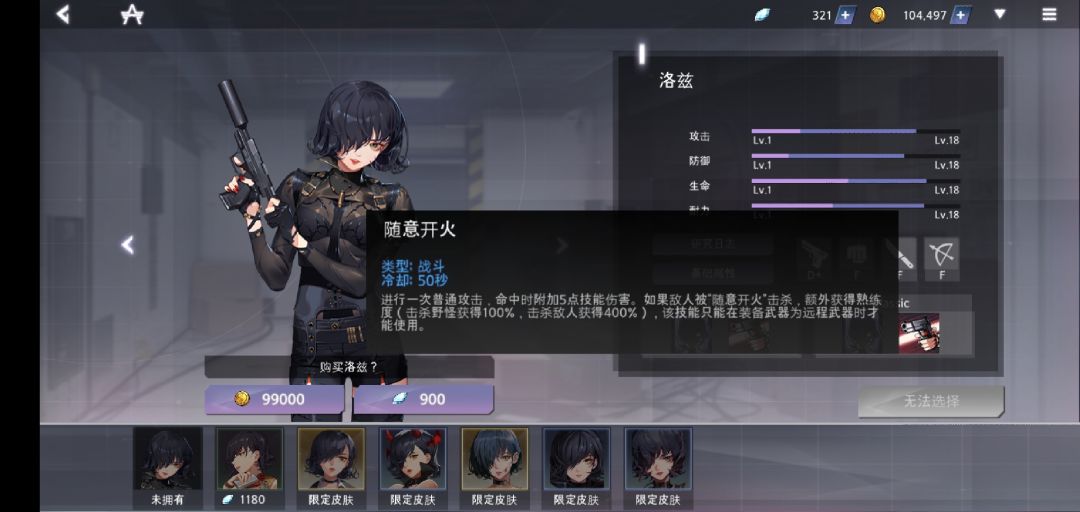The width and height of the screenshot is (1080, 512).
Task: Expand the top bar dropdown triangle
Action: point(1000,14)
